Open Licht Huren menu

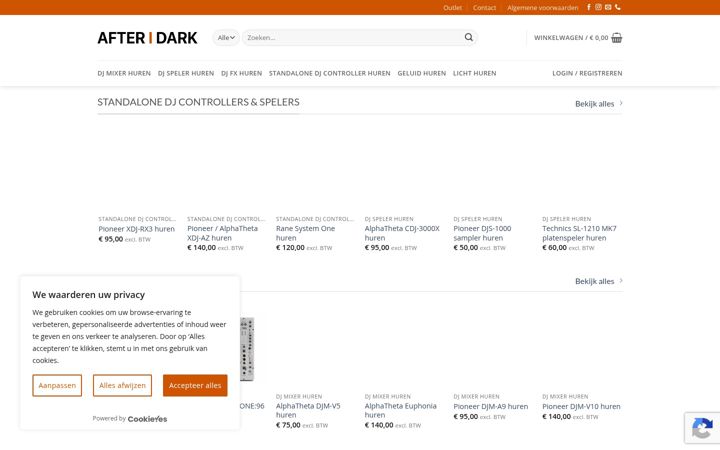pyautogui.click(x=474, y=73)
